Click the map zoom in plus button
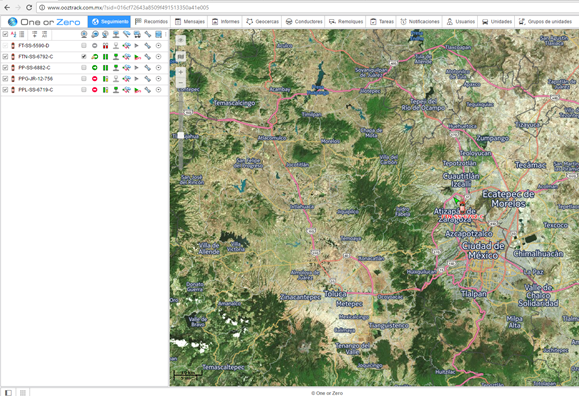 point(181,72)
